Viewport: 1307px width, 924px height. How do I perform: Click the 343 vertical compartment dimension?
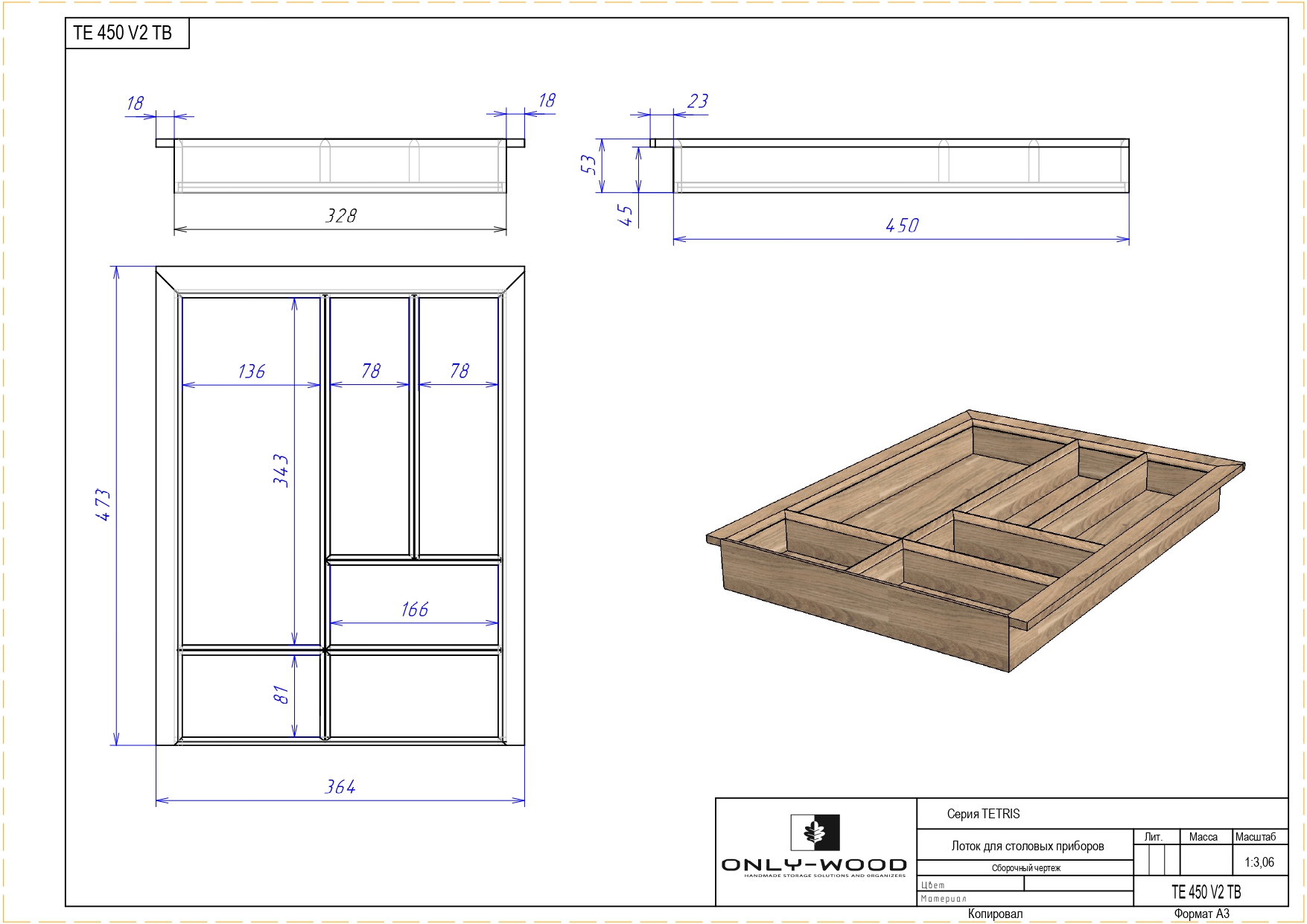pyautogui.click(x=280, y=471)
